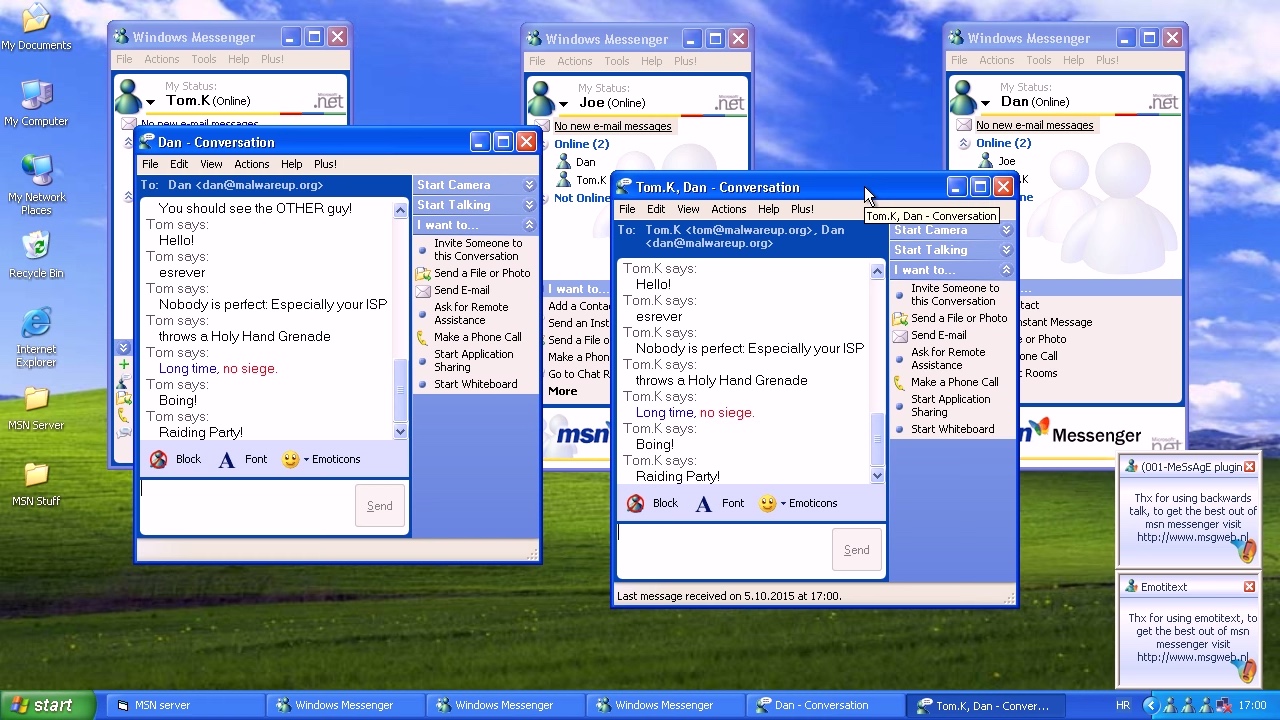Select Send a File or Photo in the sidebar
Image resolution: width=1280 pixels, height=720 pixels.
(959, 318)
